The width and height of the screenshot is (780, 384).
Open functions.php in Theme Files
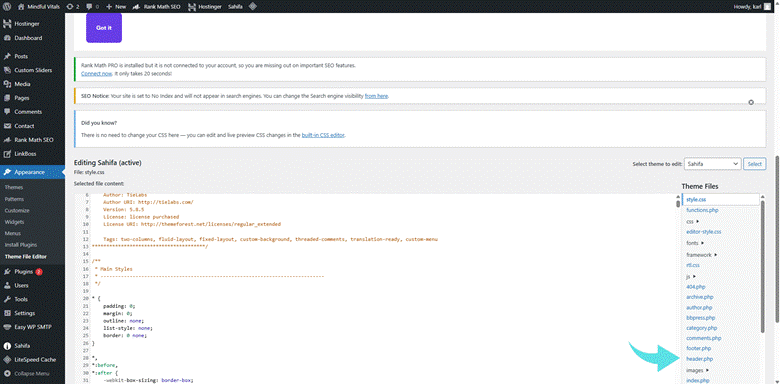click(x=702, y=210)
